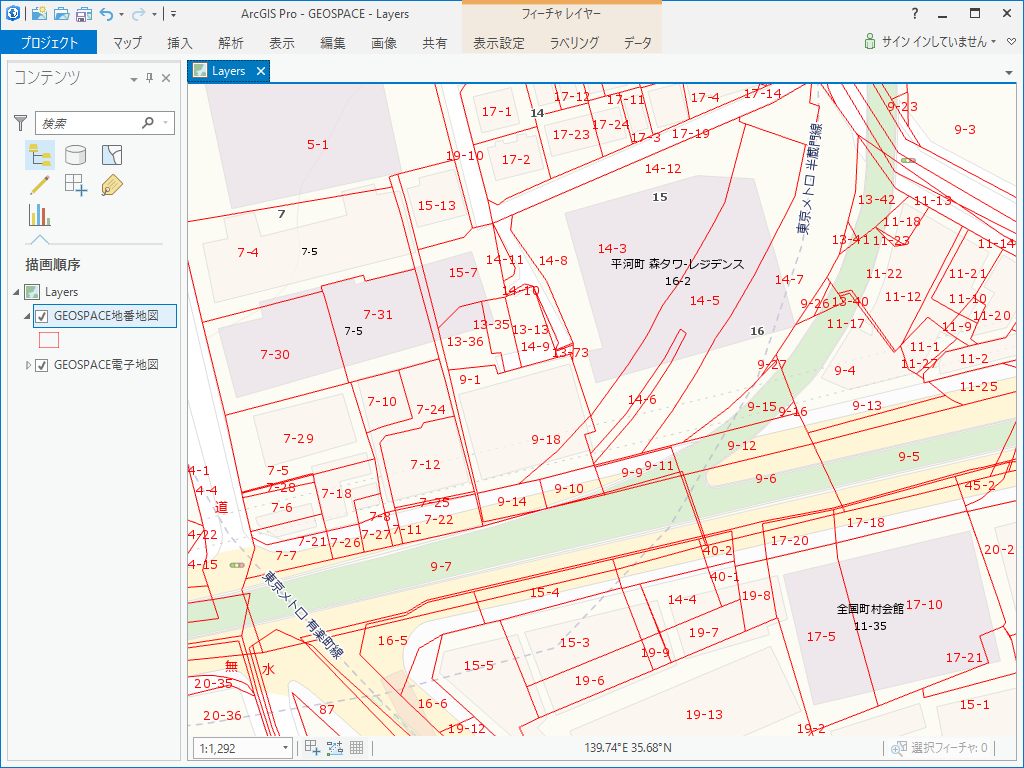The height and width of the screenshot is (768, 1024).
Task: Open the ArcGIS Pro help question mark
Action: point(915,13)
